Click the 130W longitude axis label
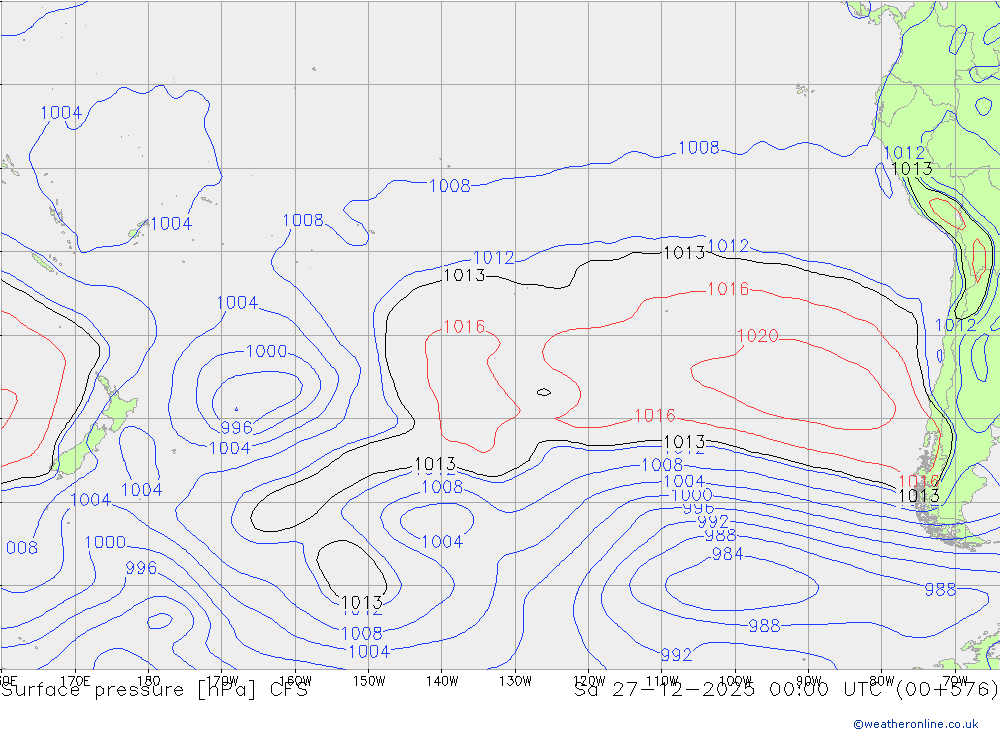 pos(515,681)
